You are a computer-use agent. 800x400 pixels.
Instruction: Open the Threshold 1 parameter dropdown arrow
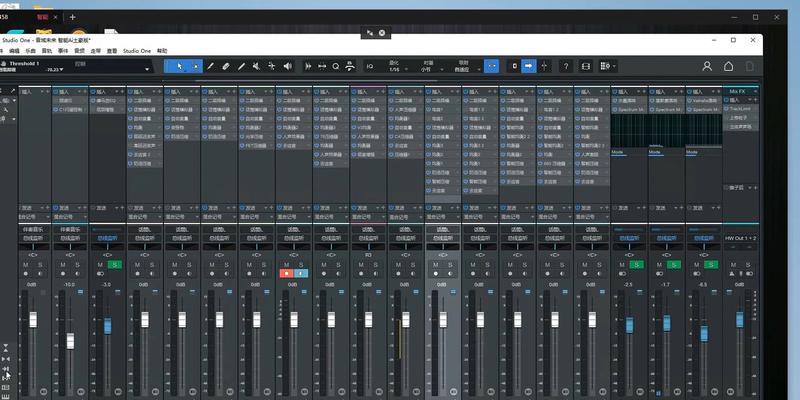(x=147, y=69)
